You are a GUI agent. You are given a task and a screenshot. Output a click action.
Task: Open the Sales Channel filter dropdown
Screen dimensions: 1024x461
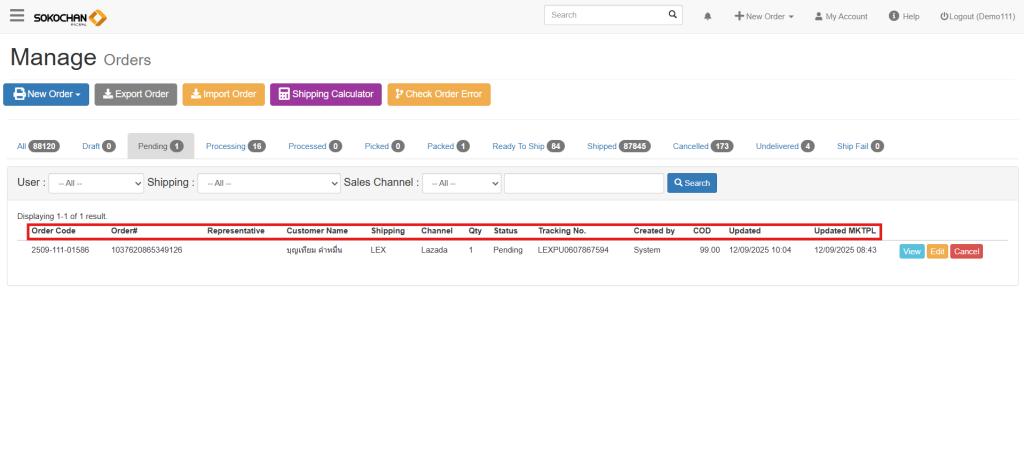click(461, 183)
